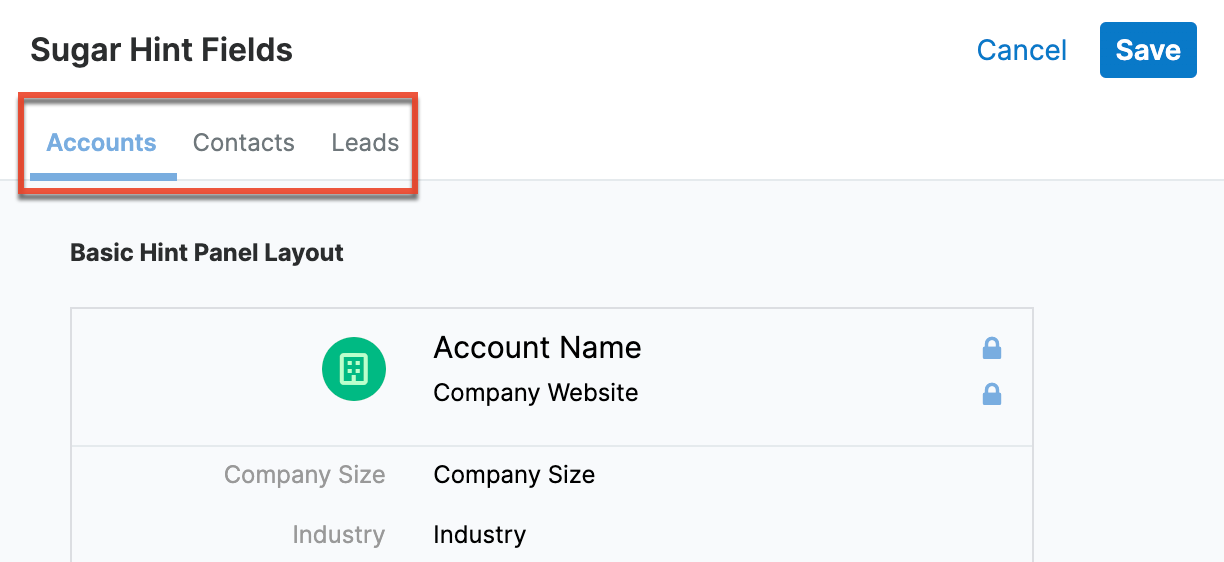The image size is (1224, 562).
Task: Click the green building account icon
Action: pyautogui.click(x=354, y=369)
